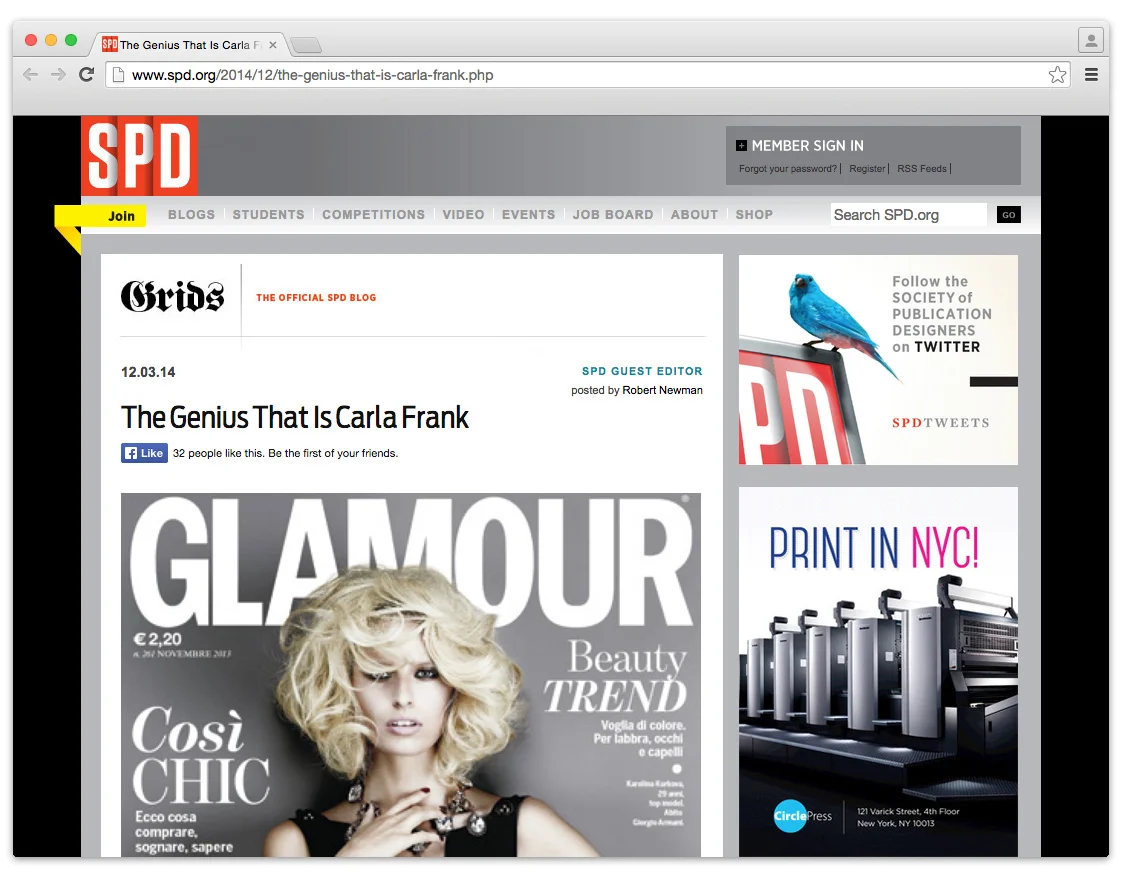
Task: Open a new browser tab
Action: coord(306,45)
